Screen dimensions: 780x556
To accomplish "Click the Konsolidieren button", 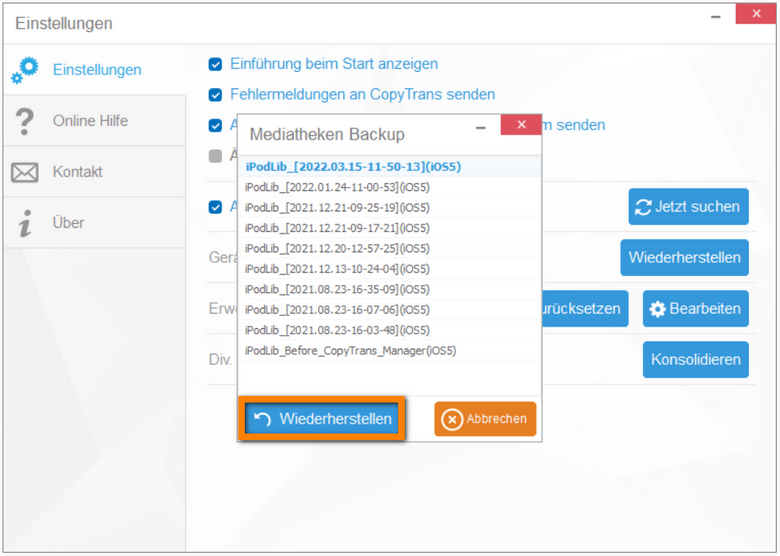I will [695, 360].
